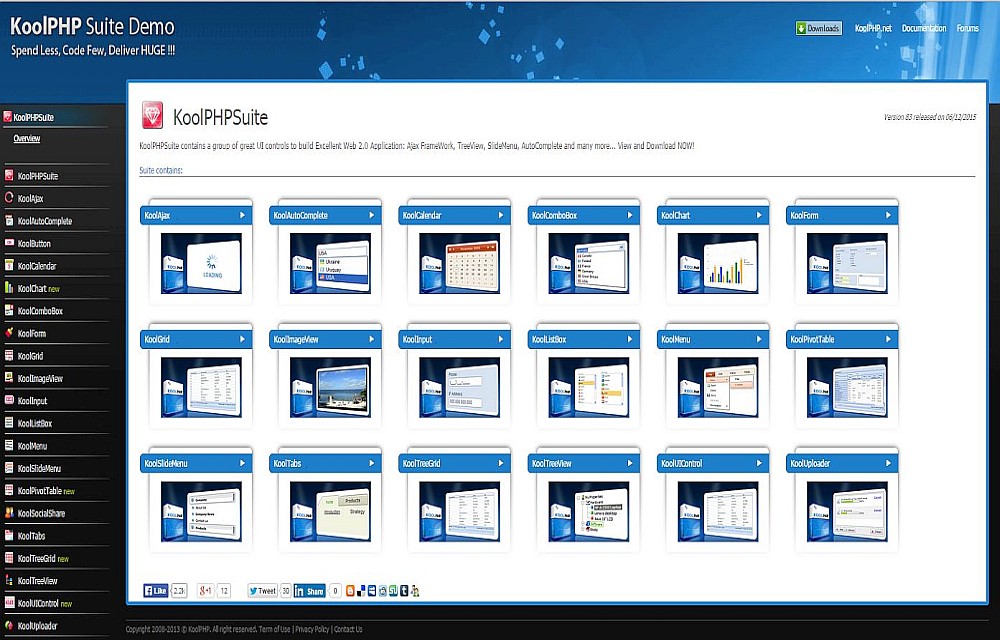Click the KoolAutoComplete sidebar icon
Image resolution: width=1000 pixels, height=640 pixels.
click(9, 221)
